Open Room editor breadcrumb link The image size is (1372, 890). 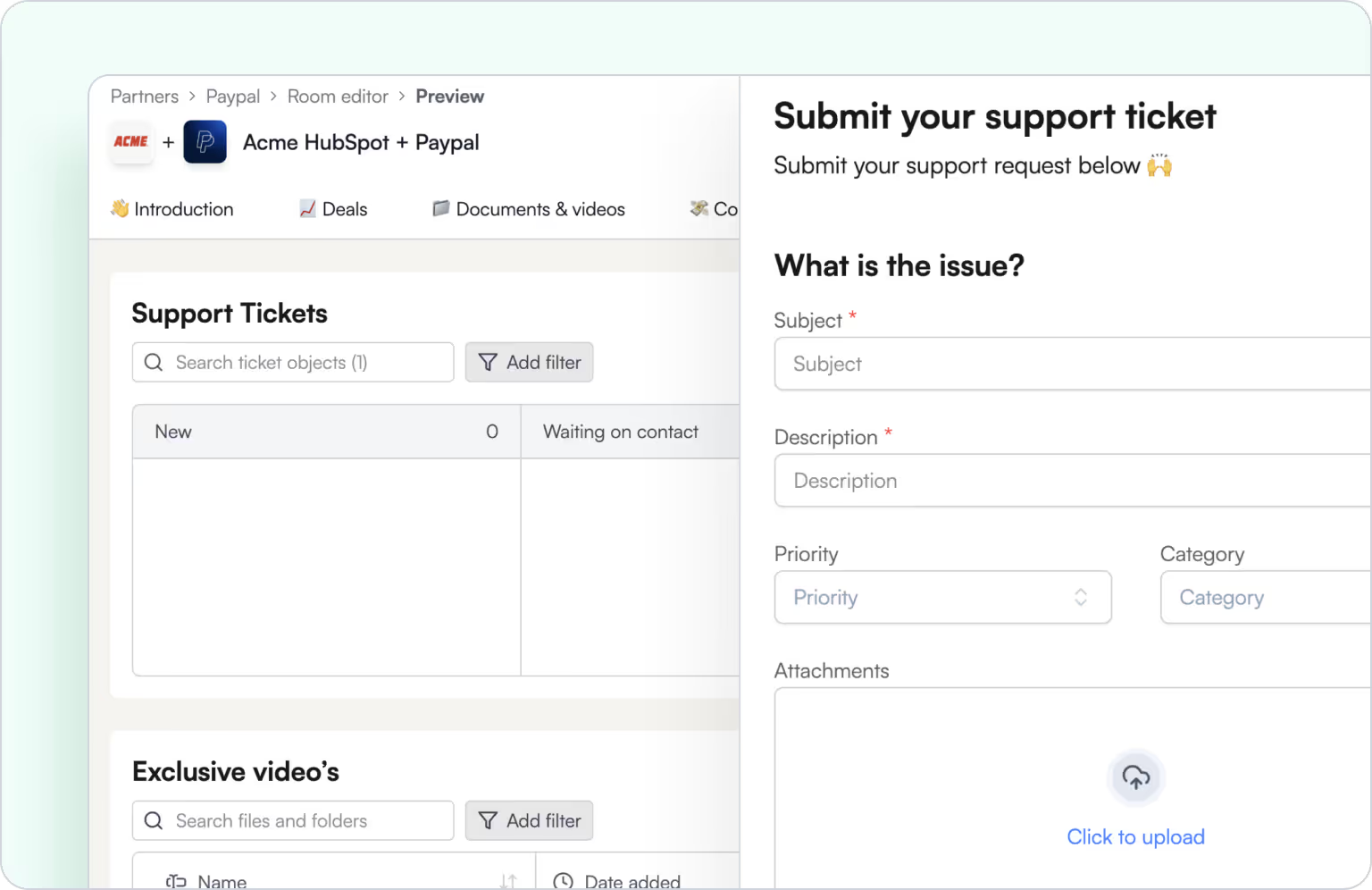tap(338, 97)
